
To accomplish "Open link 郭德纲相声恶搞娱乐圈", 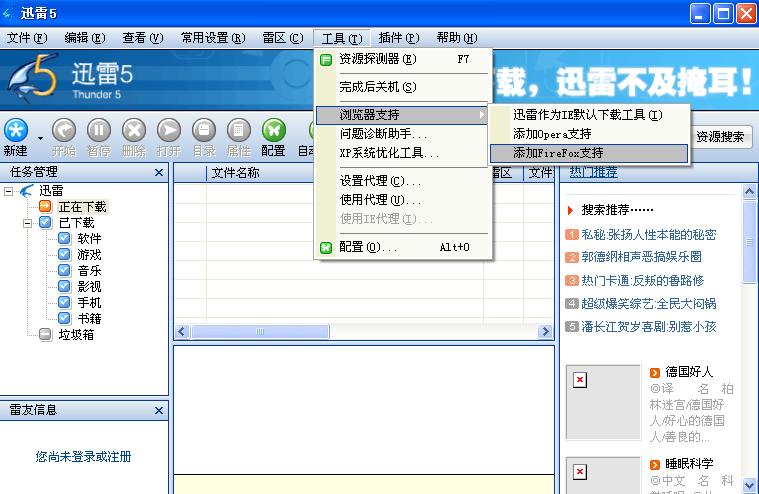I will click(x=641, y=257).
